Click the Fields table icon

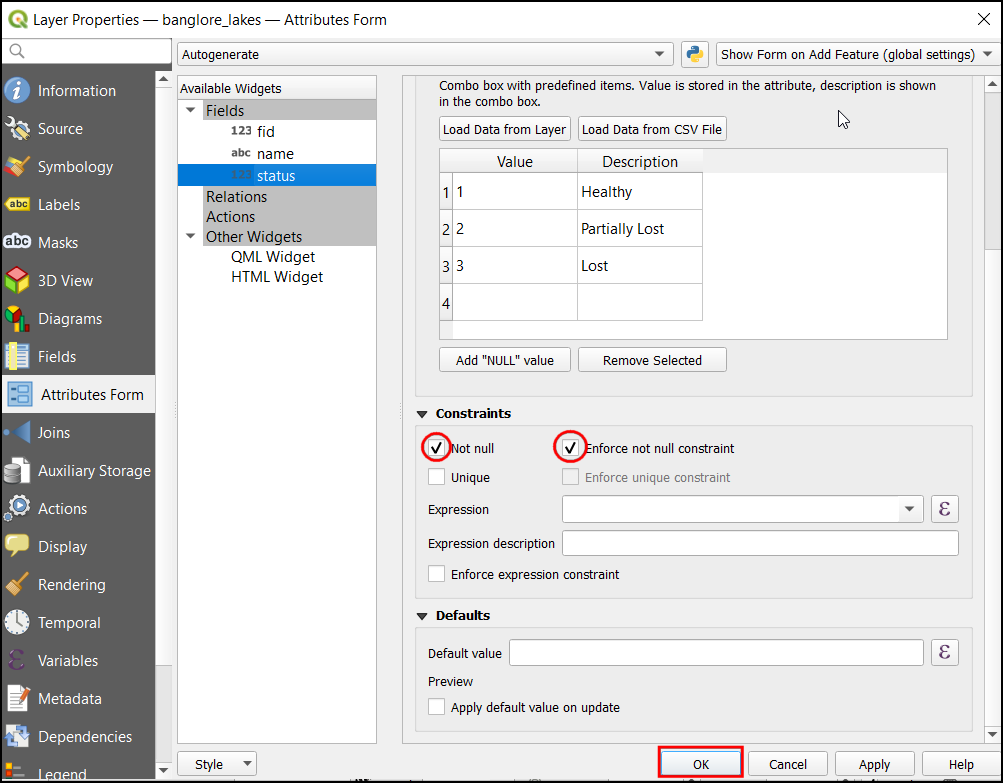point(17,356)
